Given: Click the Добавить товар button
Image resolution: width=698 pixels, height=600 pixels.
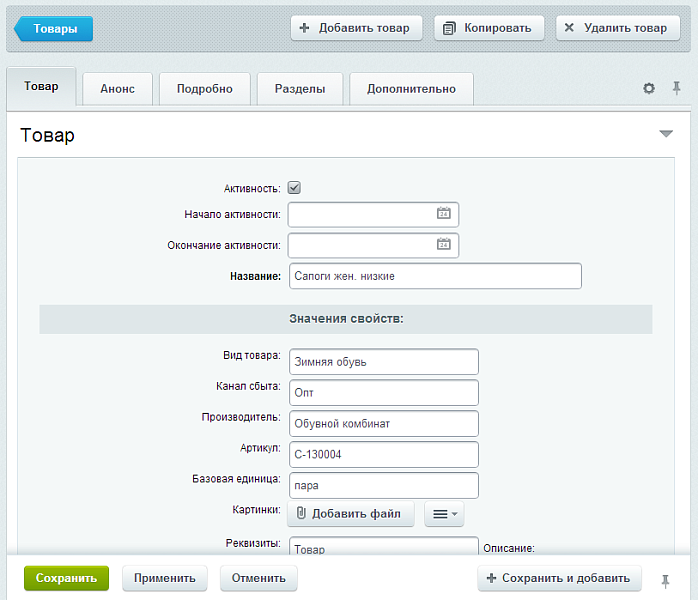Looking at the screenshot, I should [356, 28].
